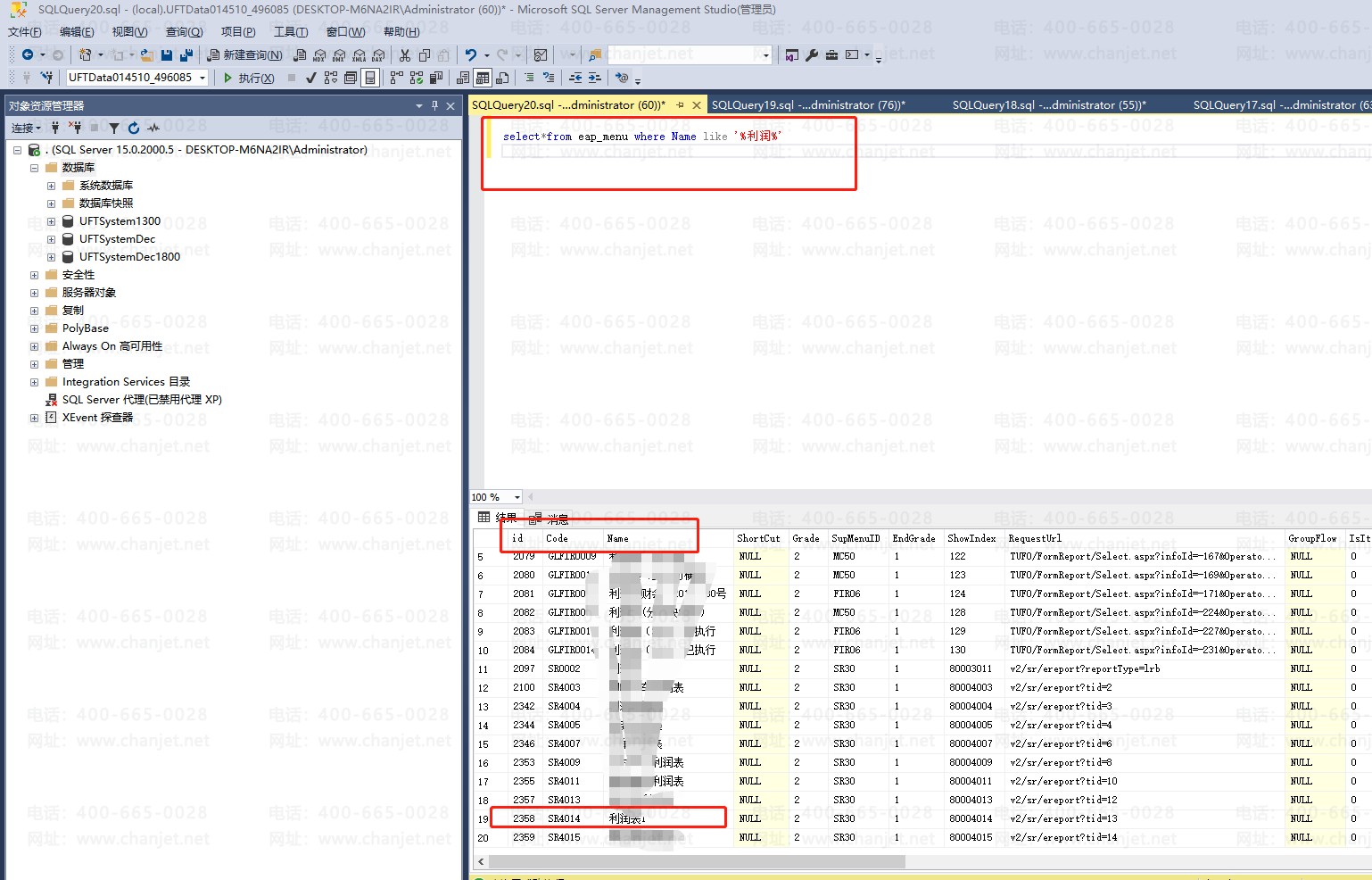Image resolution: width=1372 pixels, height=880 pixels.
Task: Open the UFTData014510_496085 database dropdown
Action: click(x=202, y=78)
